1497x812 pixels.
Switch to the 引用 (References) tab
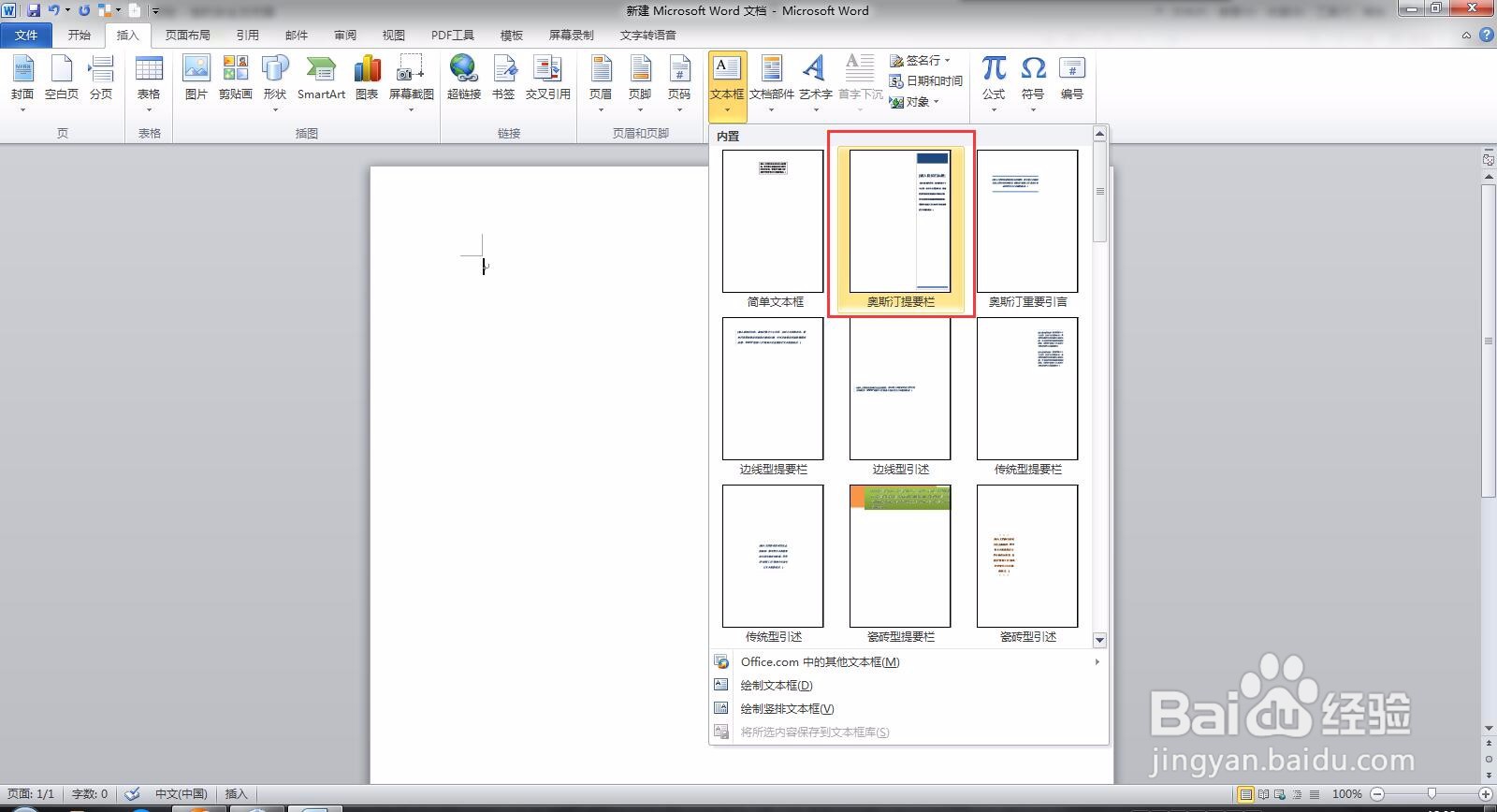(248, 35)
